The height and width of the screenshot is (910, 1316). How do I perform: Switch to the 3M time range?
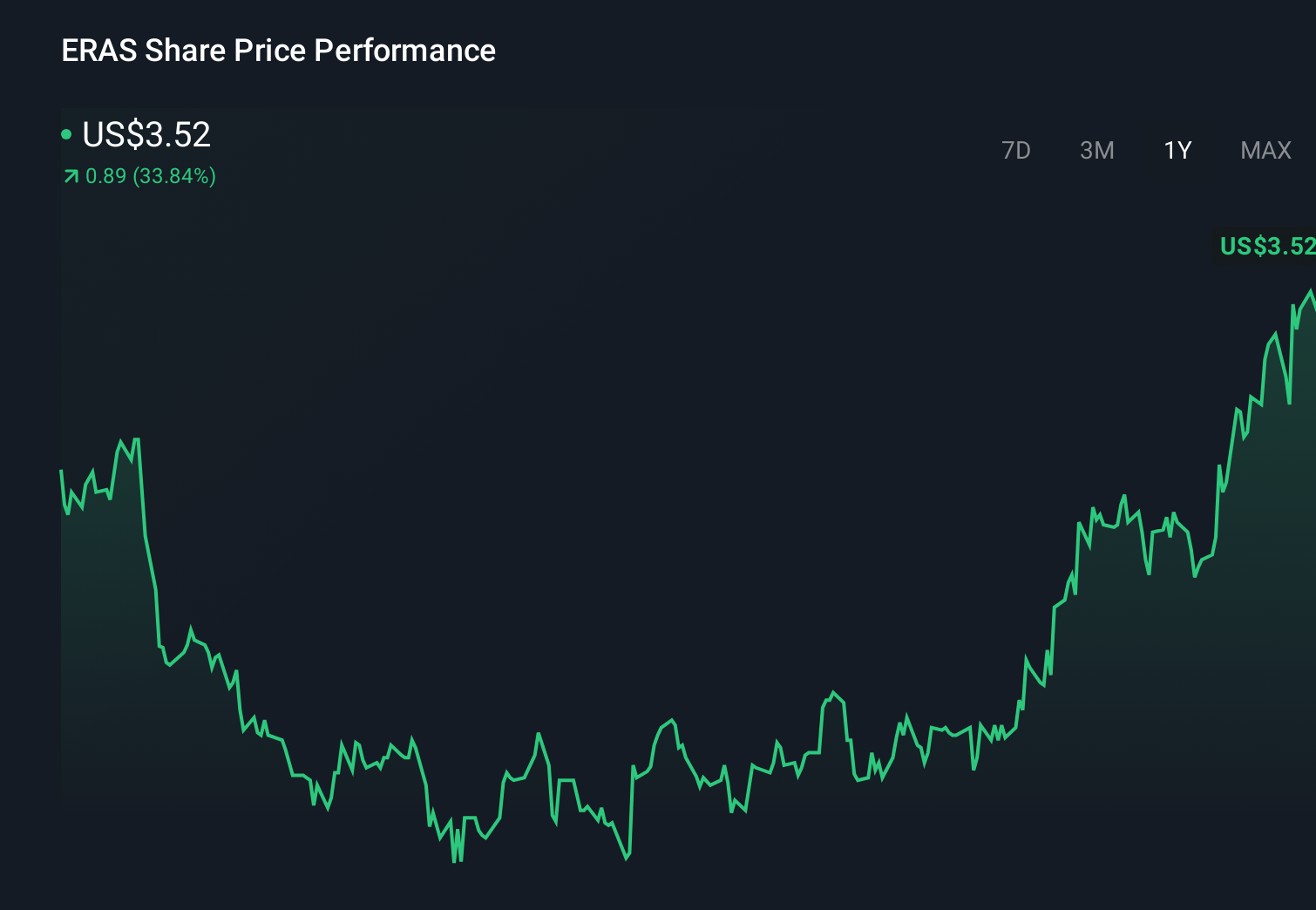click(x=1096, y=150)
